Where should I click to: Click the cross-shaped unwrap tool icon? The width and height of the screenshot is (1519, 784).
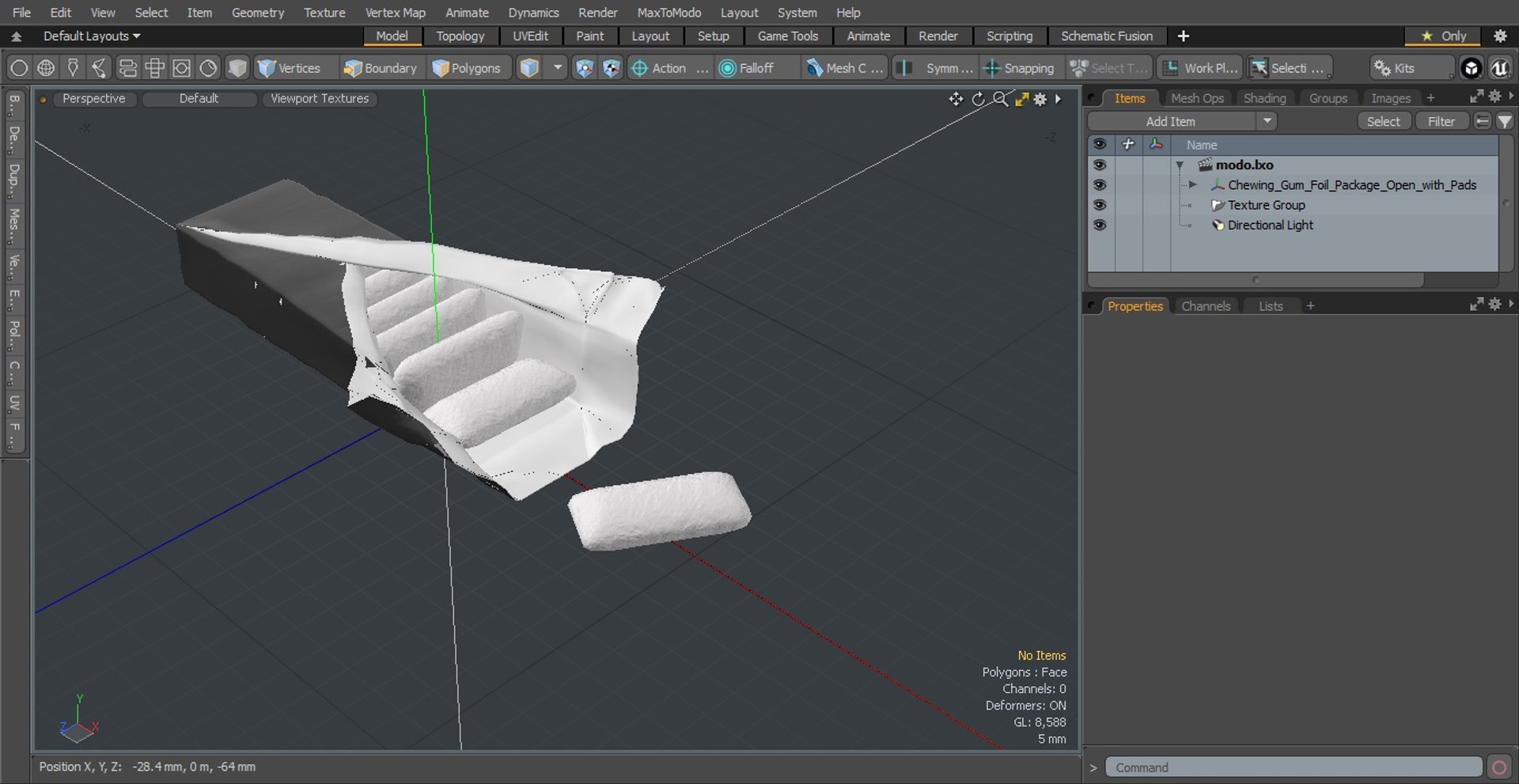point(154,68)
